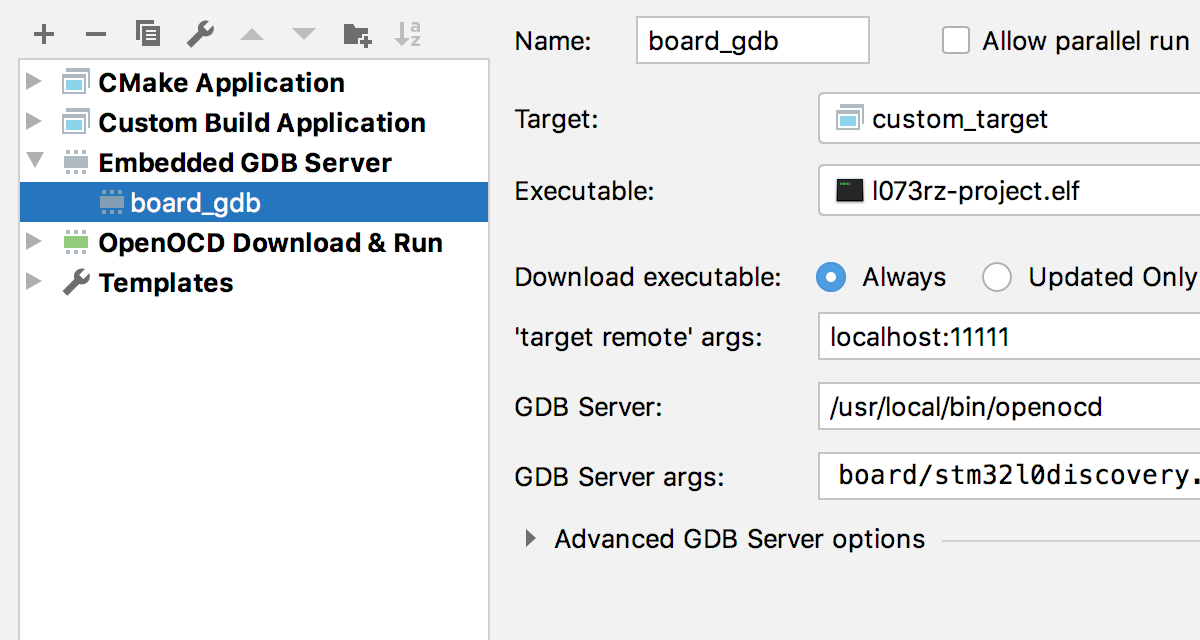Viewport: 1200px width, 640px height.
Task: Expand the Templates node
Action: (34, 282)
